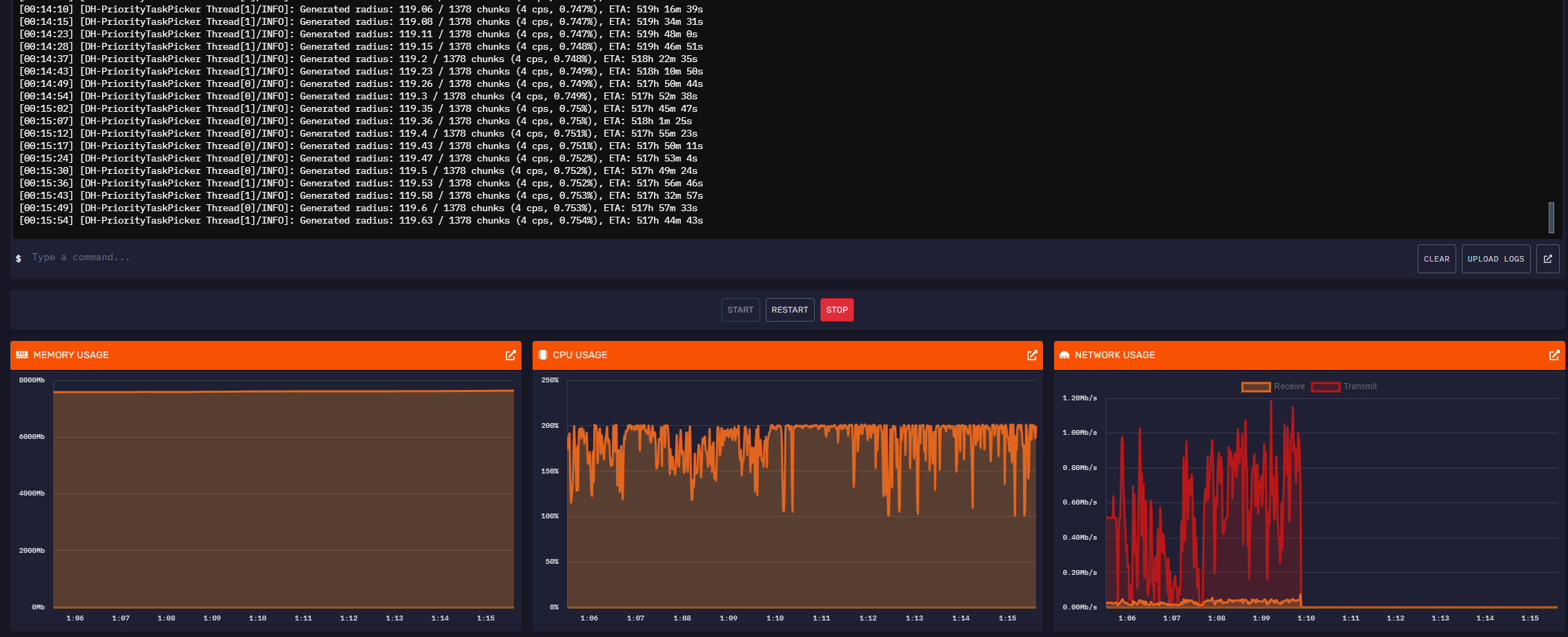1568x637 pixels.
Task: Click the CPU USAGE panel title
Action: [x=580, y=355]
